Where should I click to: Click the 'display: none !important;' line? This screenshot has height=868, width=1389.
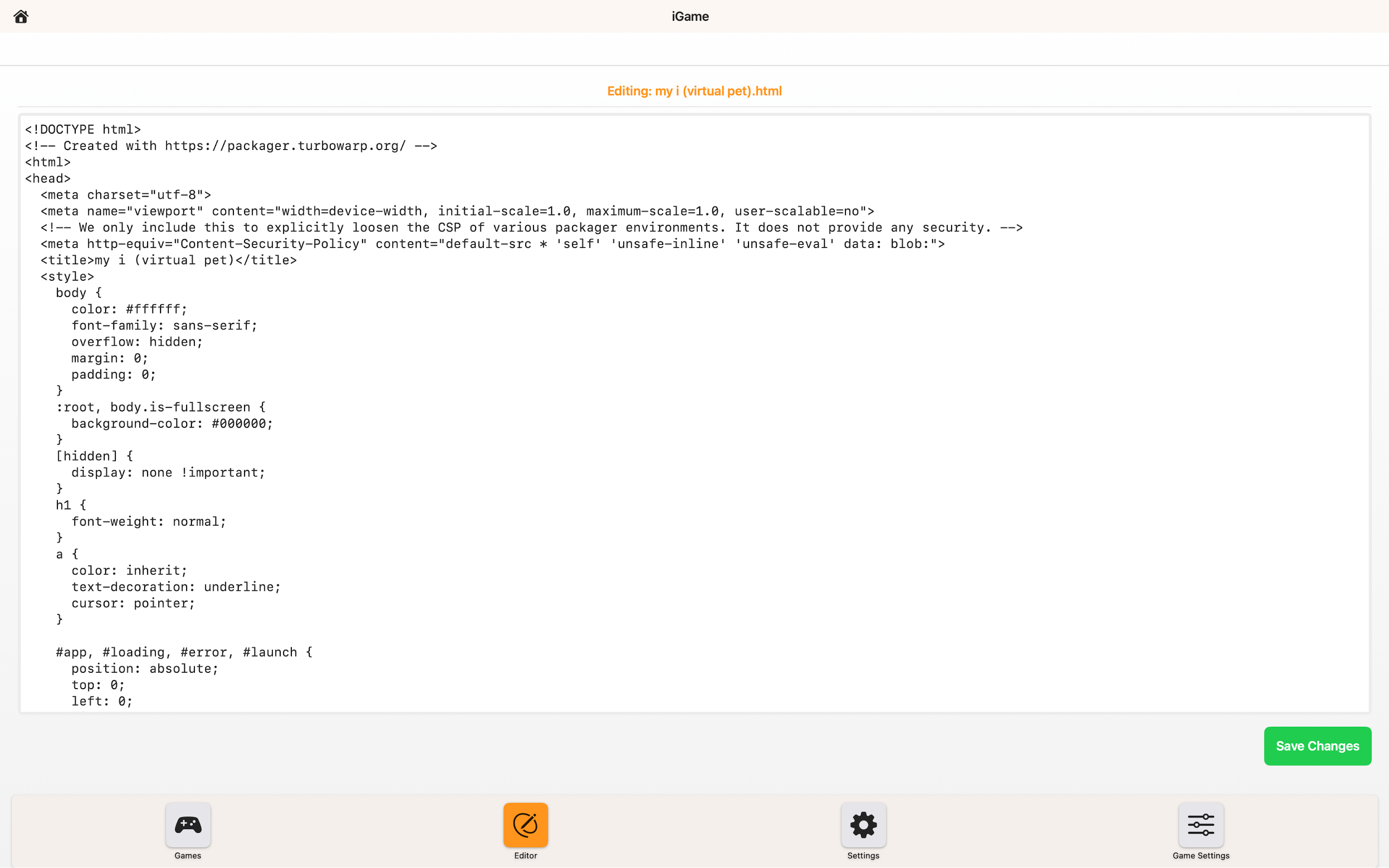tap(168, 473)
